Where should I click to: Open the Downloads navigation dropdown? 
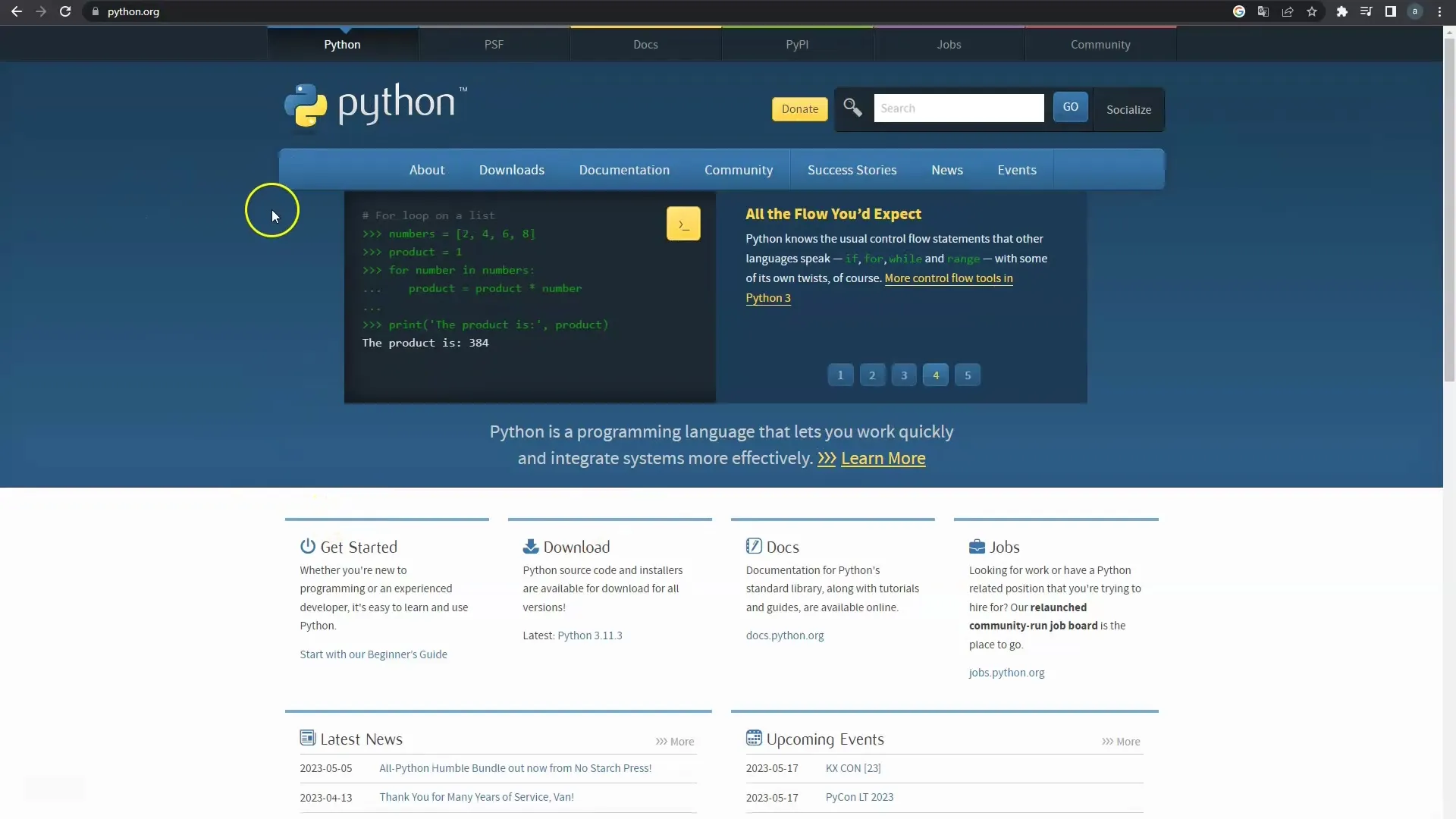coord(511,169)
